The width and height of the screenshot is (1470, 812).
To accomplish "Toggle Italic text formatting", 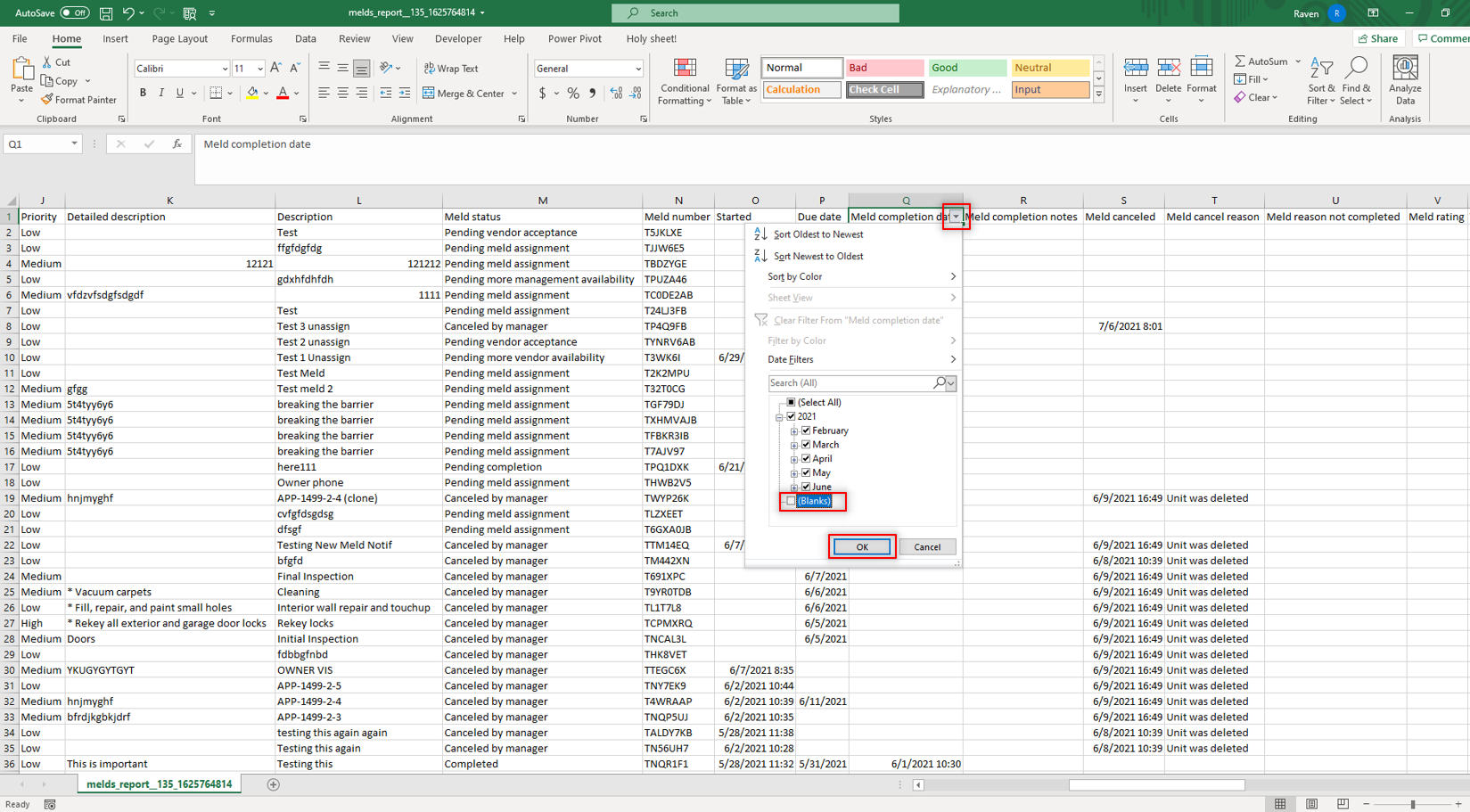I will tap(161, 93).
